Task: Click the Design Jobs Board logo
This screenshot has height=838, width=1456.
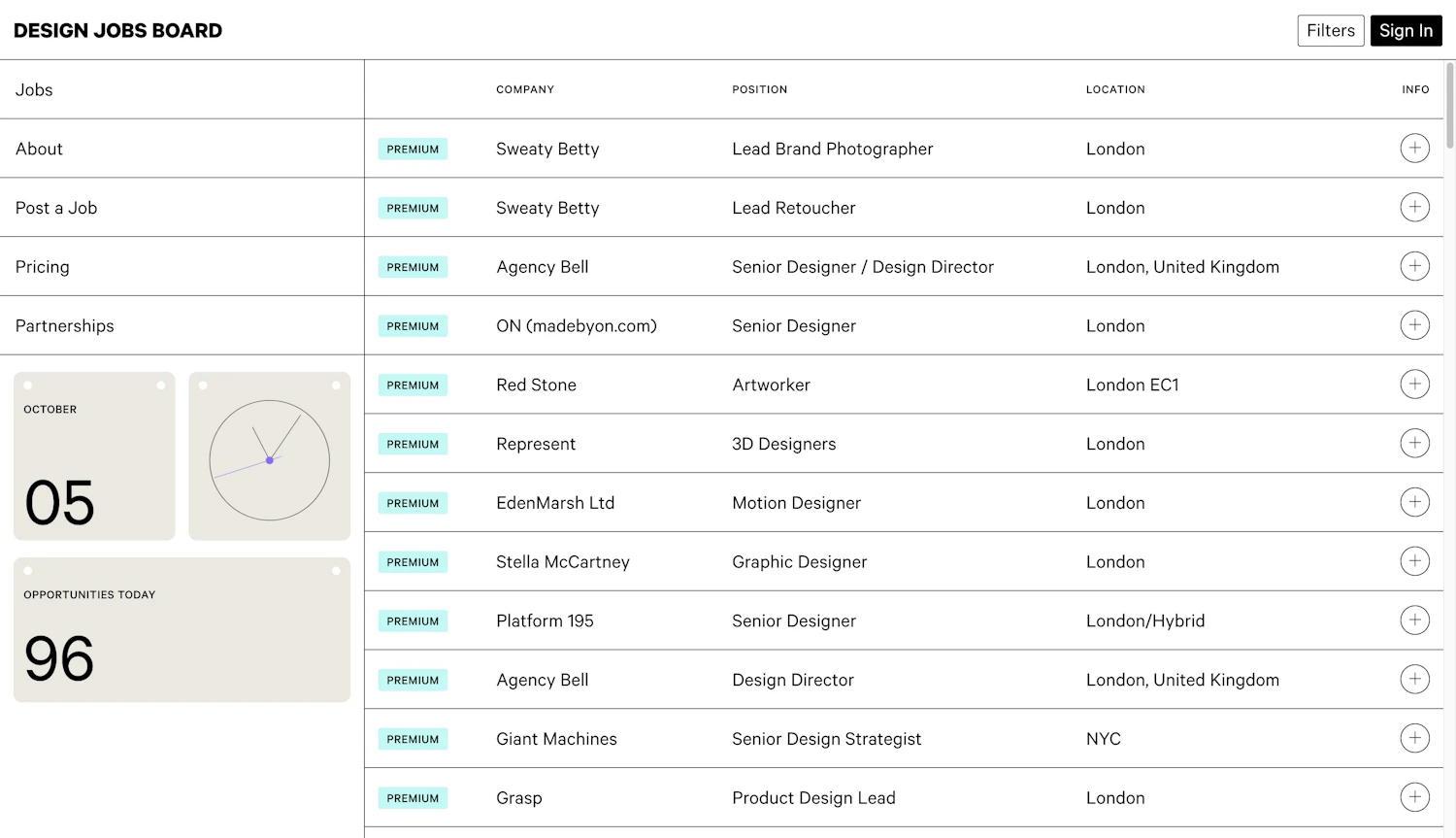Action: (116, 30)
